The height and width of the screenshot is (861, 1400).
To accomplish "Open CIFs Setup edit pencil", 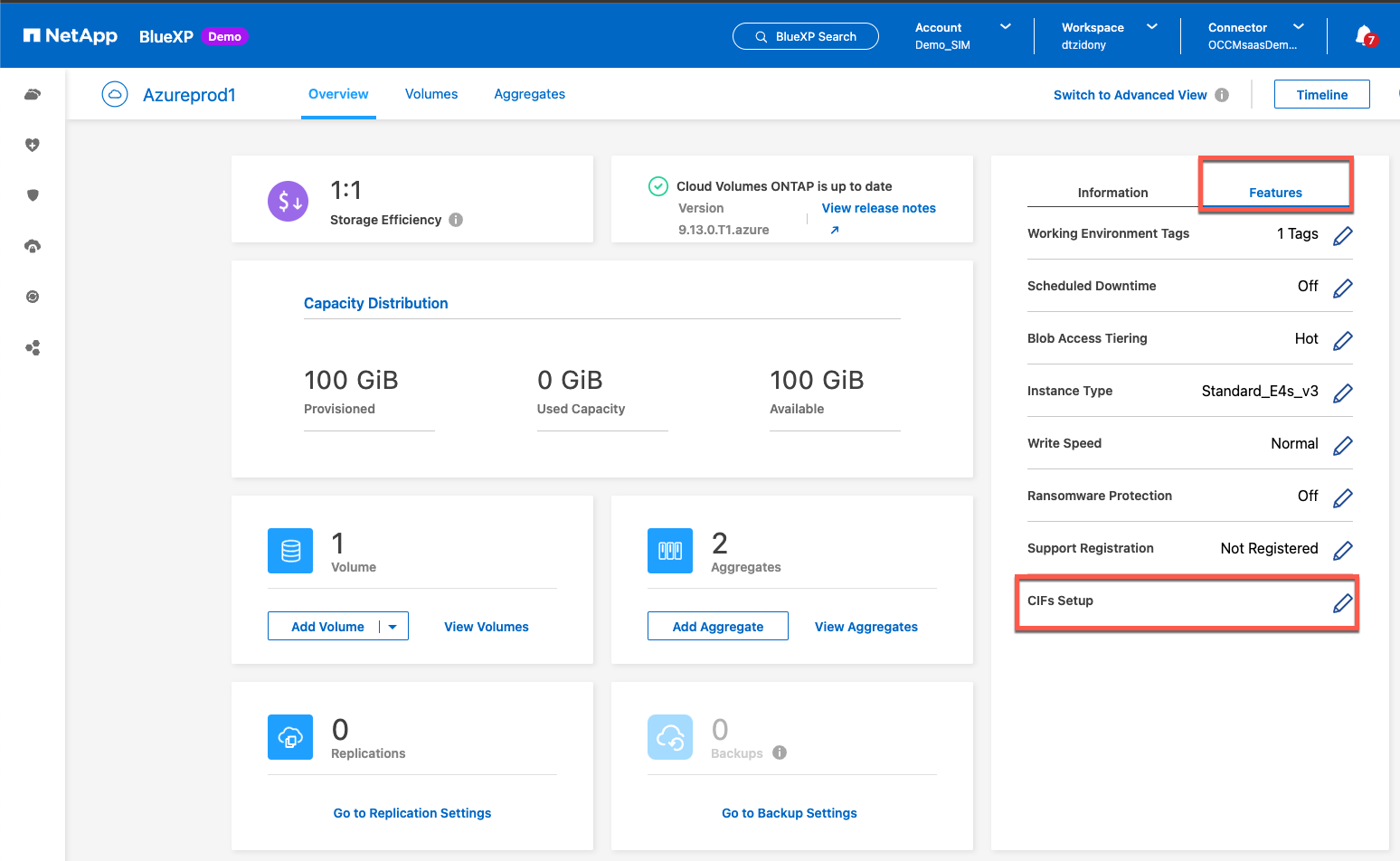I will (x=1343, y=603).
